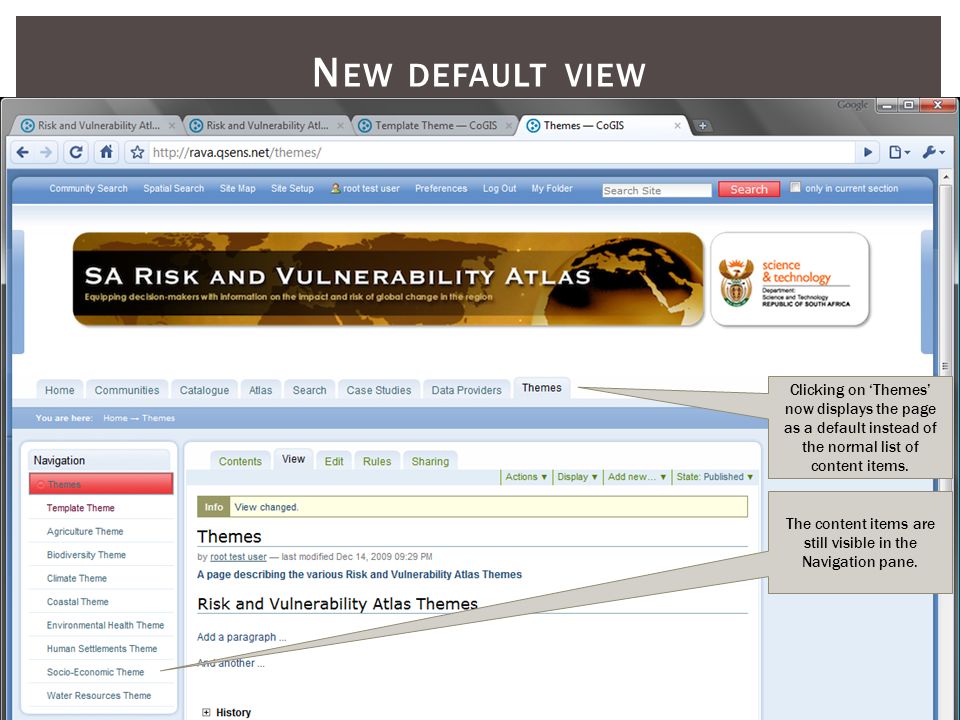Click the Search Site input field
The width and height of the screenshot is (960, 720).
click(x=657, y=190)
